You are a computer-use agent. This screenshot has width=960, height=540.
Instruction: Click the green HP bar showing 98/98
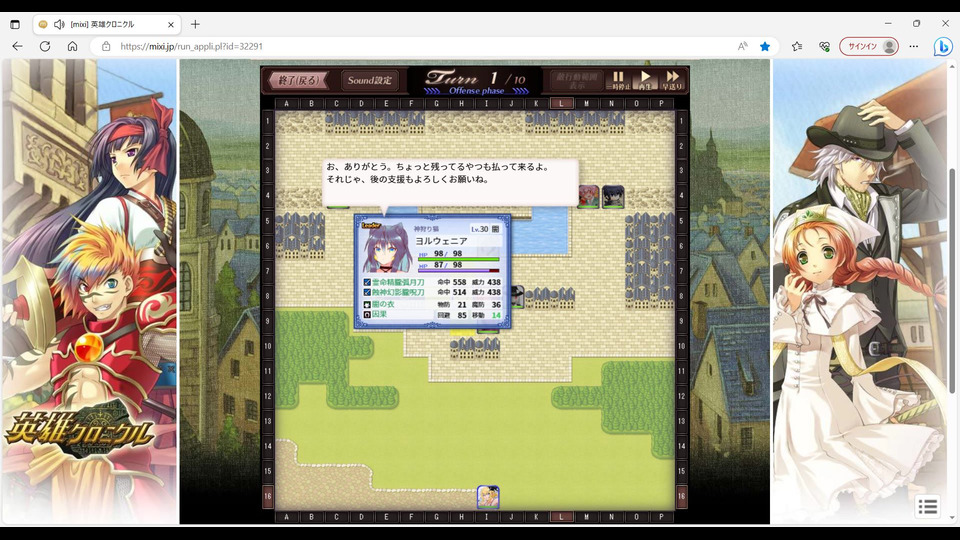click(x=458, y=260)
